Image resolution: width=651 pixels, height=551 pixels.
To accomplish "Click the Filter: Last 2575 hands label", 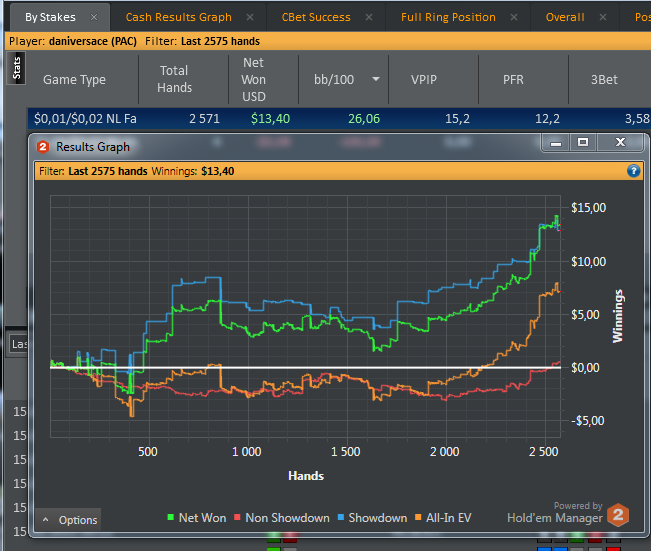I will pos(202,41).
